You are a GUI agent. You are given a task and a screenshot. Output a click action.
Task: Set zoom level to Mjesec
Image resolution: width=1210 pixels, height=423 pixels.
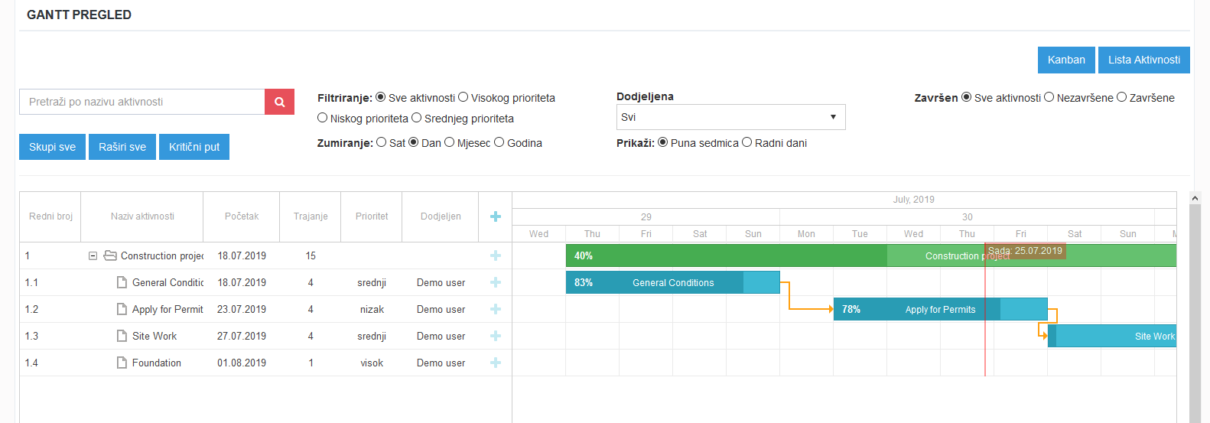pos(450,143)
